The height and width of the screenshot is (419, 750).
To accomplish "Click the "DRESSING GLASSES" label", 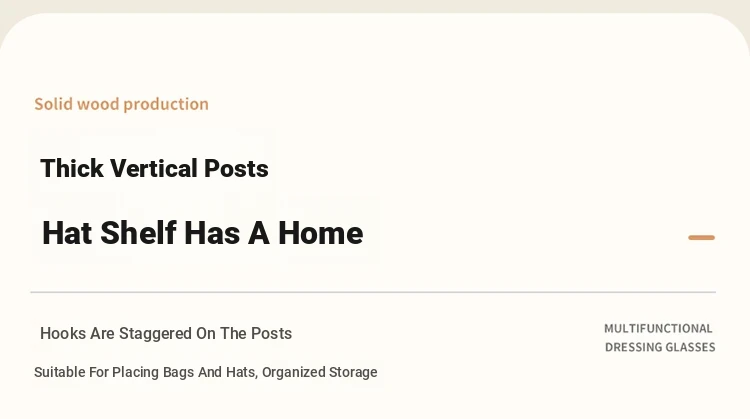I will coord(660,347).
